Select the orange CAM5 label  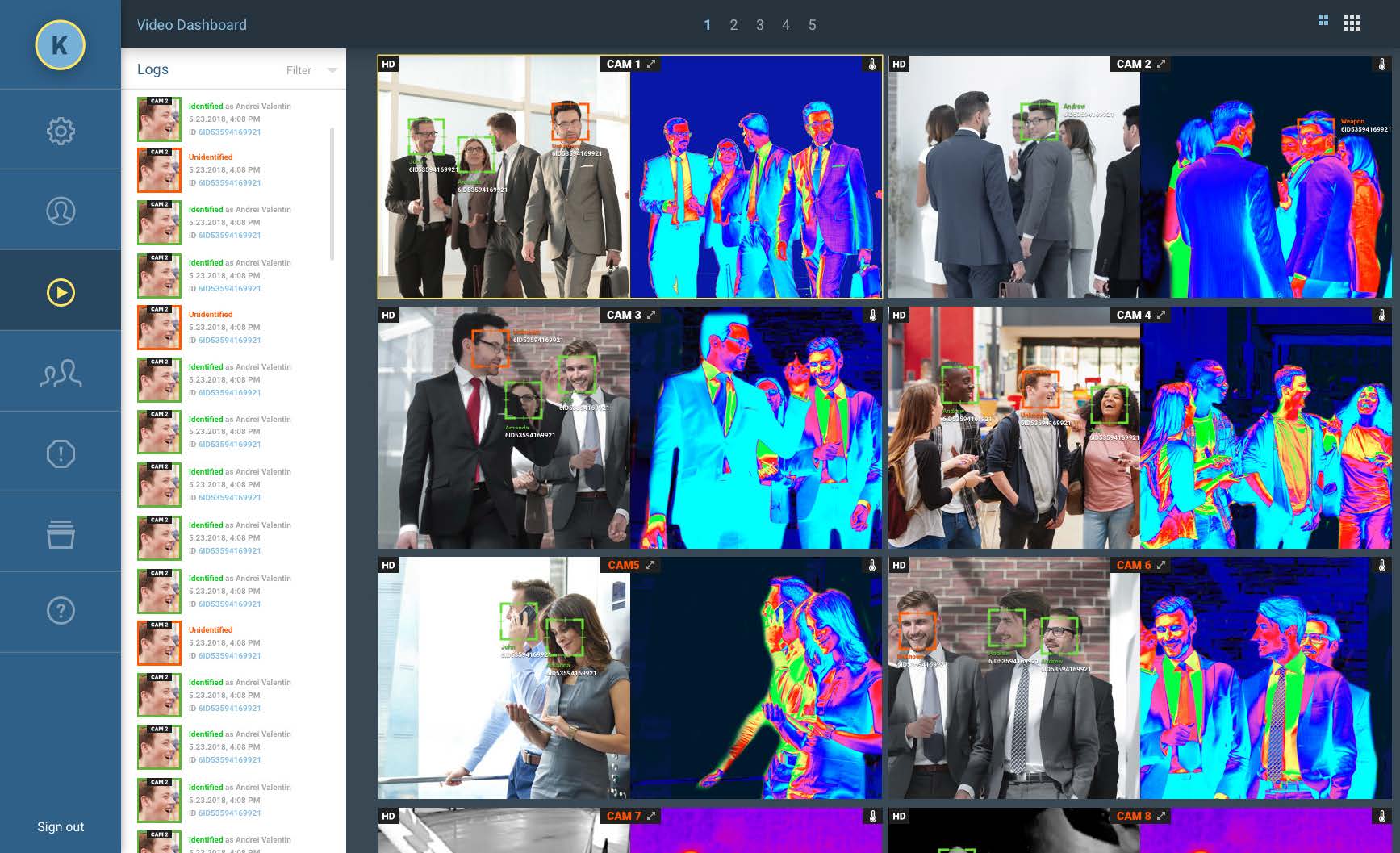pyautogui.click(x=623, y=565)
